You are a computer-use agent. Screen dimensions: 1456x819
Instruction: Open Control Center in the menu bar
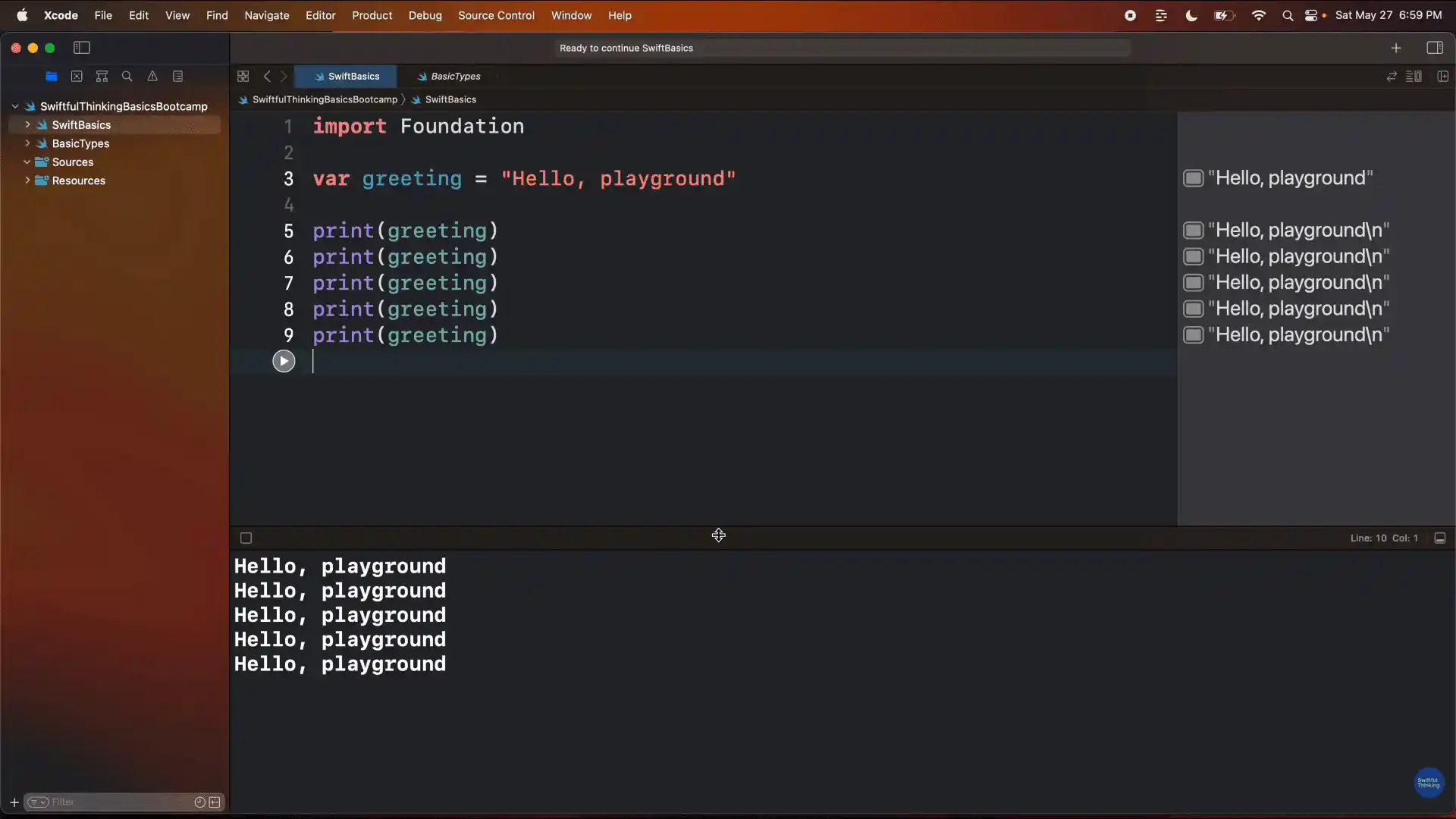point(1311,15)
